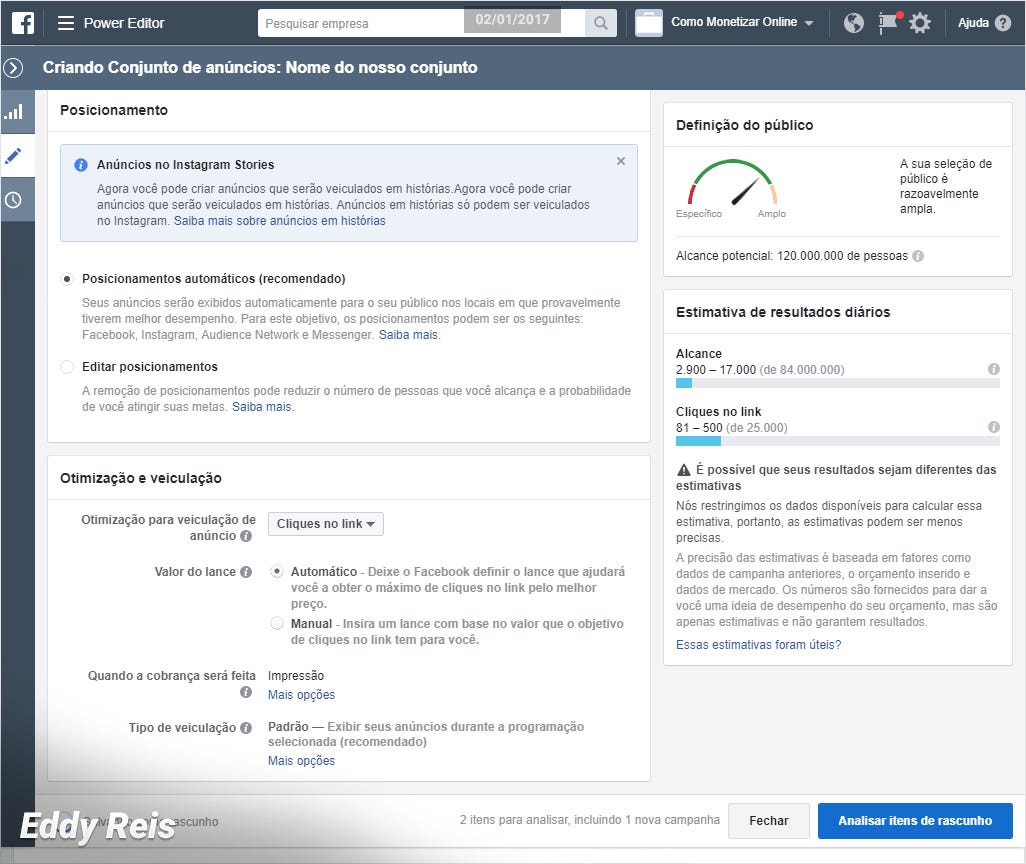Viewport: 1026px width, 864px height.
Task: Click Essas estimativas foram úteis link
Action: click(758, 645)
